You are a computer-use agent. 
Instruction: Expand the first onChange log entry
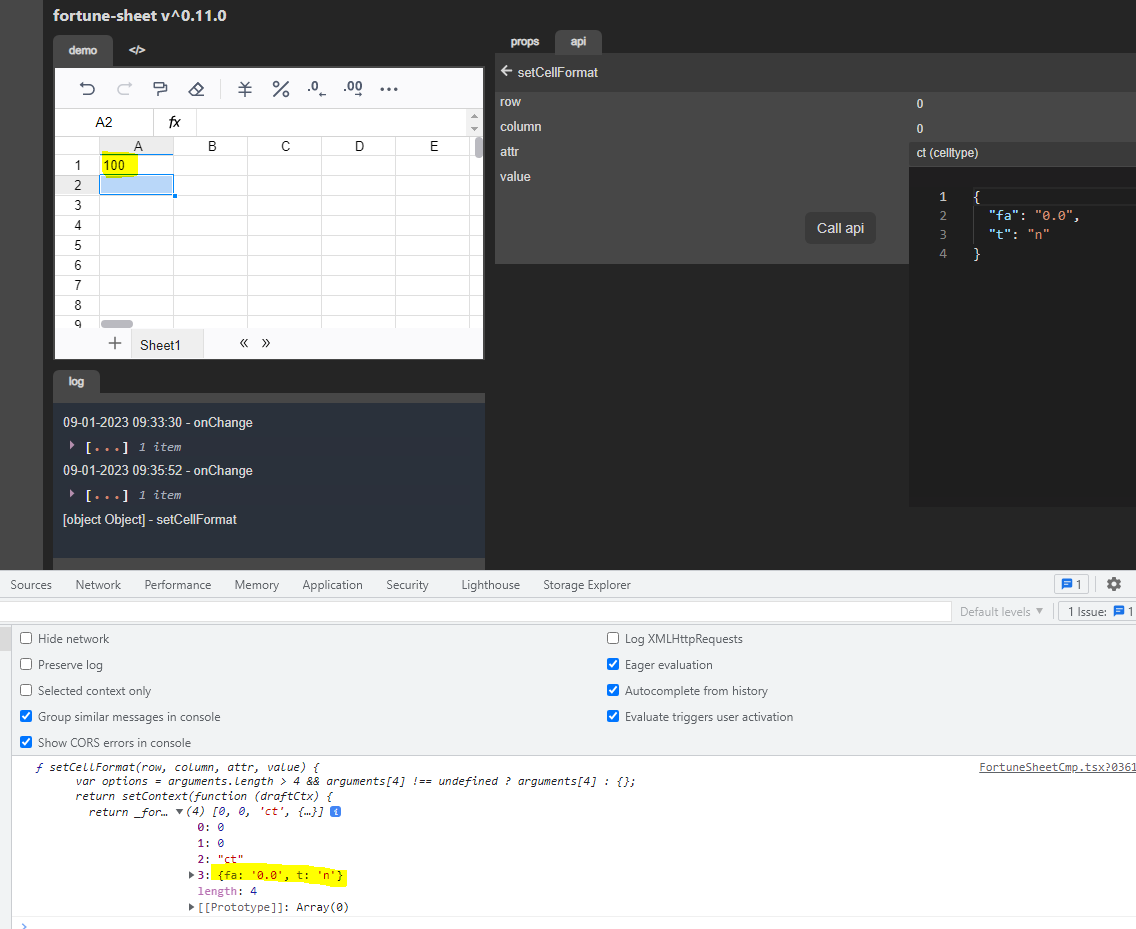71,446
